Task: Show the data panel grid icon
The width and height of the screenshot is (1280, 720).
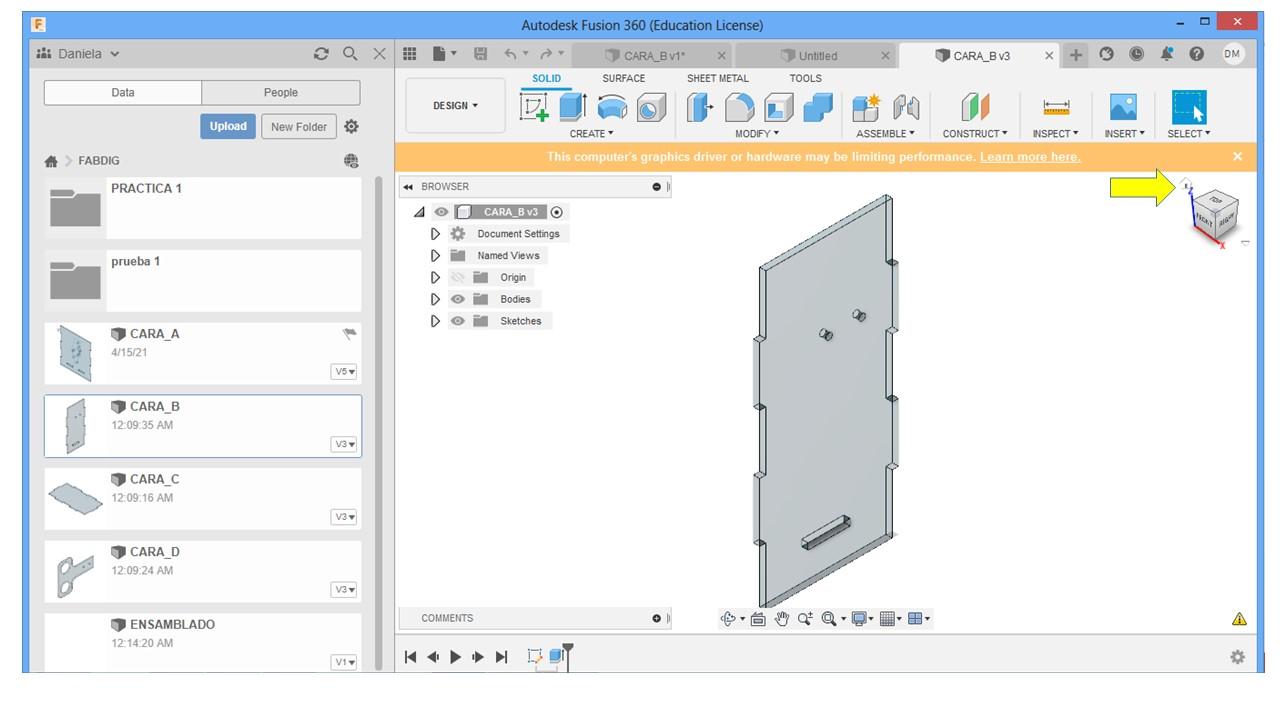Action: coord(409,55)
